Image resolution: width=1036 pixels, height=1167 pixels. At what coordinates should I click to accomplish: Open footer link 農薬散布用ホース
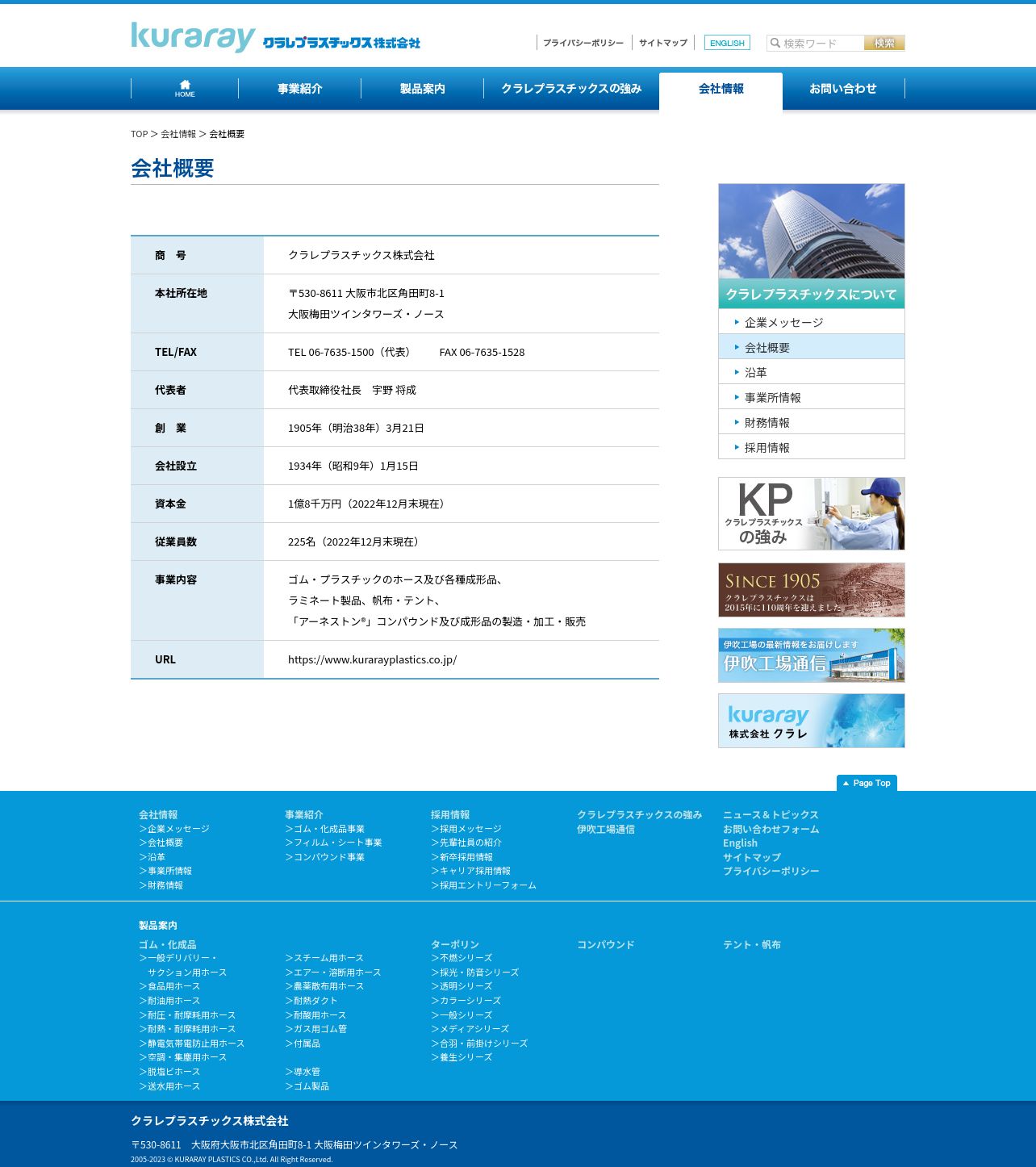coord(324,986)
